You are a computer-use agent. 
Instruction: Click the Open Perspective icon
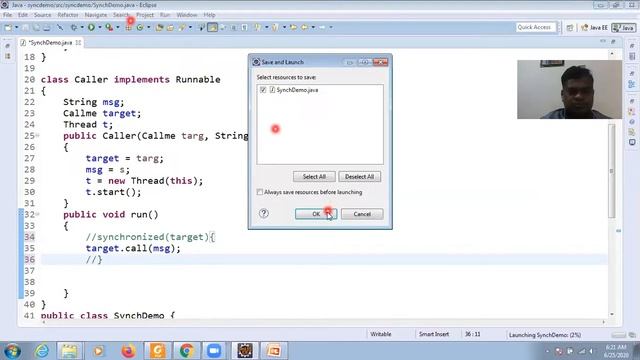570,27
